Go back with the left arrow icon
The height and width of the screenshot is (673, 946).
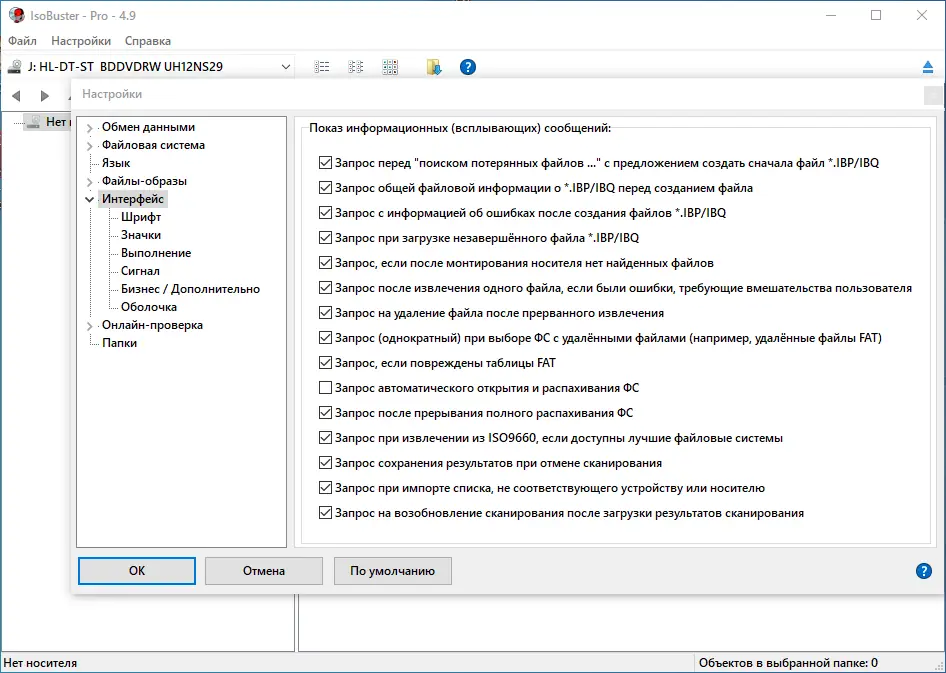click(x=16, y=96)
